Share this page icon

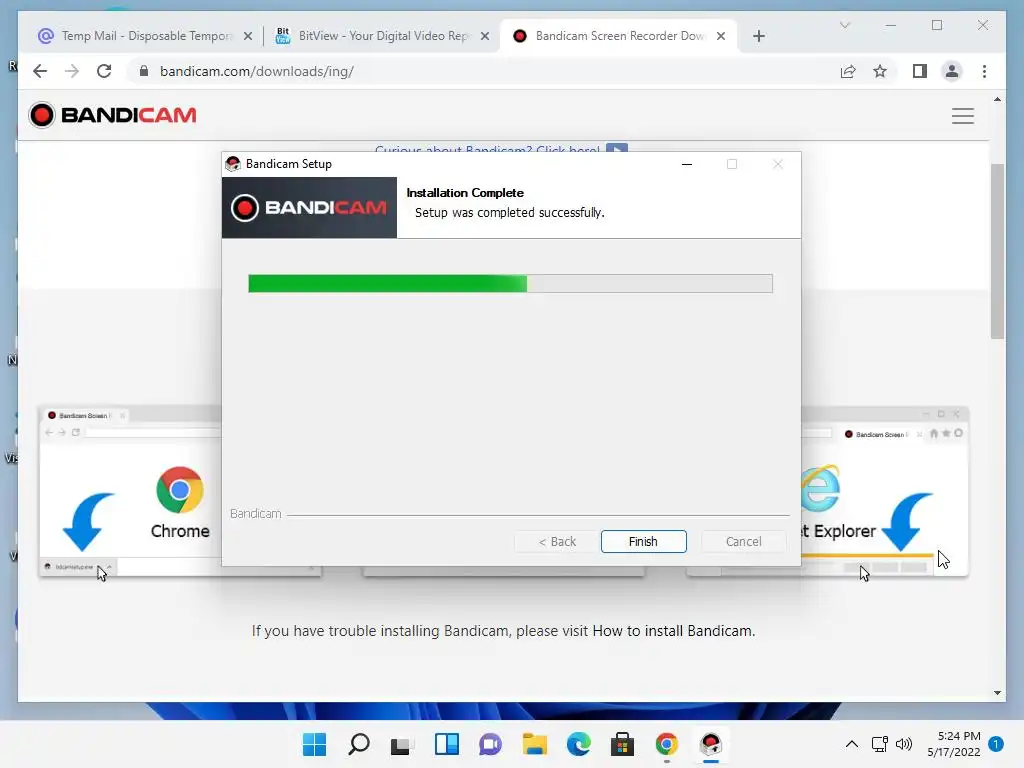pos(848,71)
